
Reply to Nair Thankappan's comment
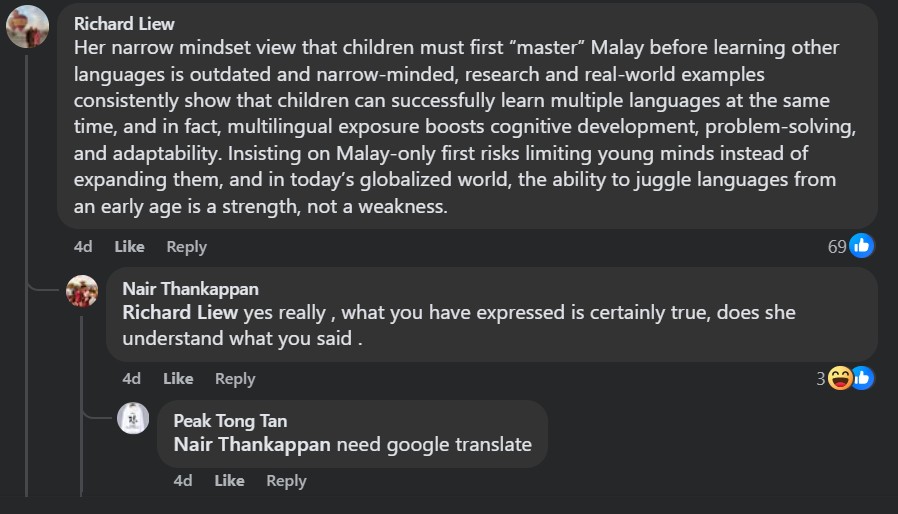pos(235,379)
